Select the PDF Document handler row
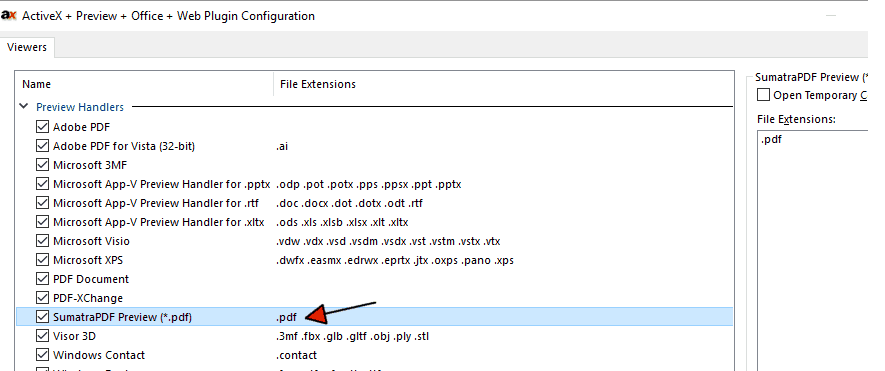Image resolution: width=885 pixels, height=371 pixels. [375, 279]
